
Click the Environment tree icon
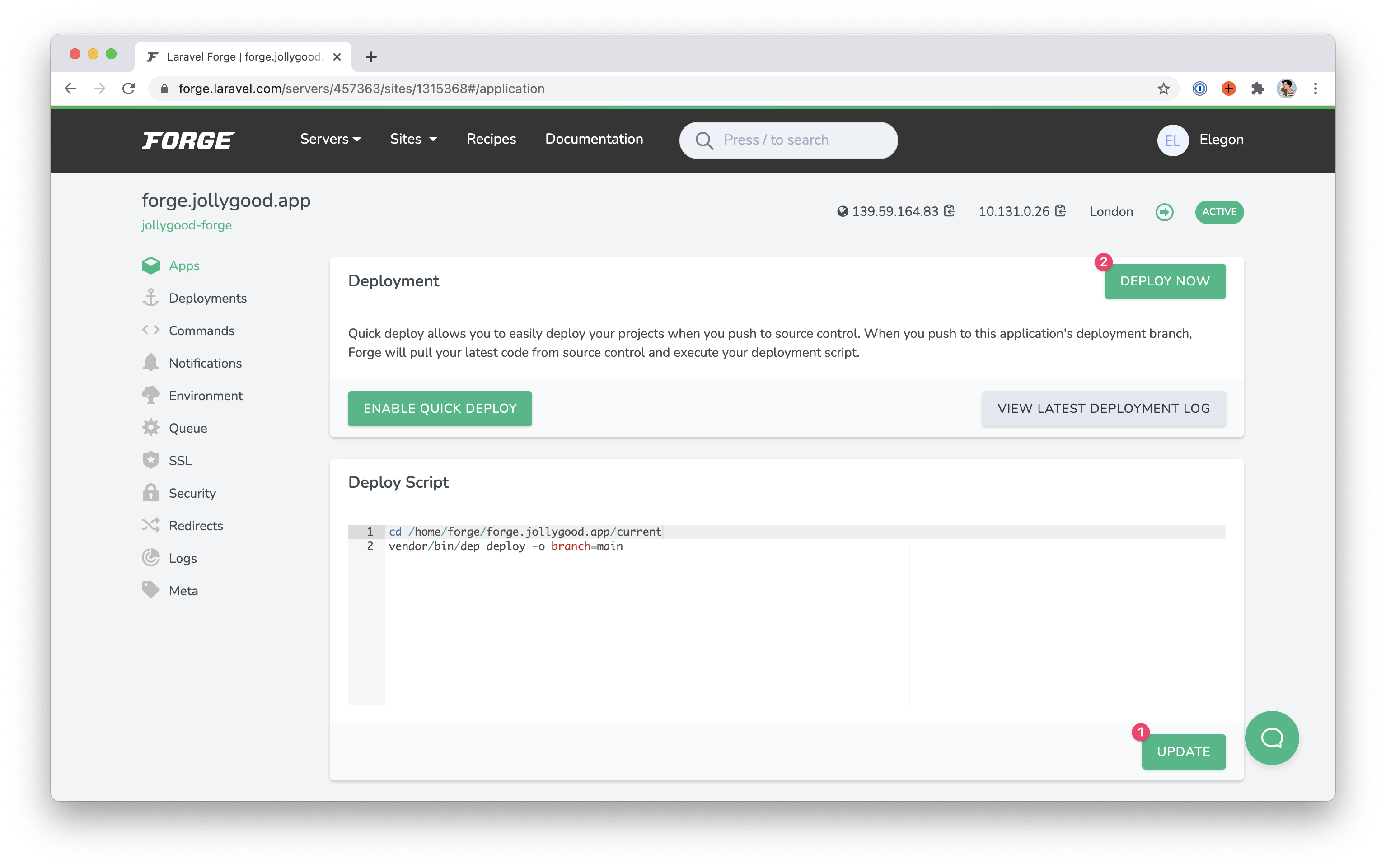(150, 396)
